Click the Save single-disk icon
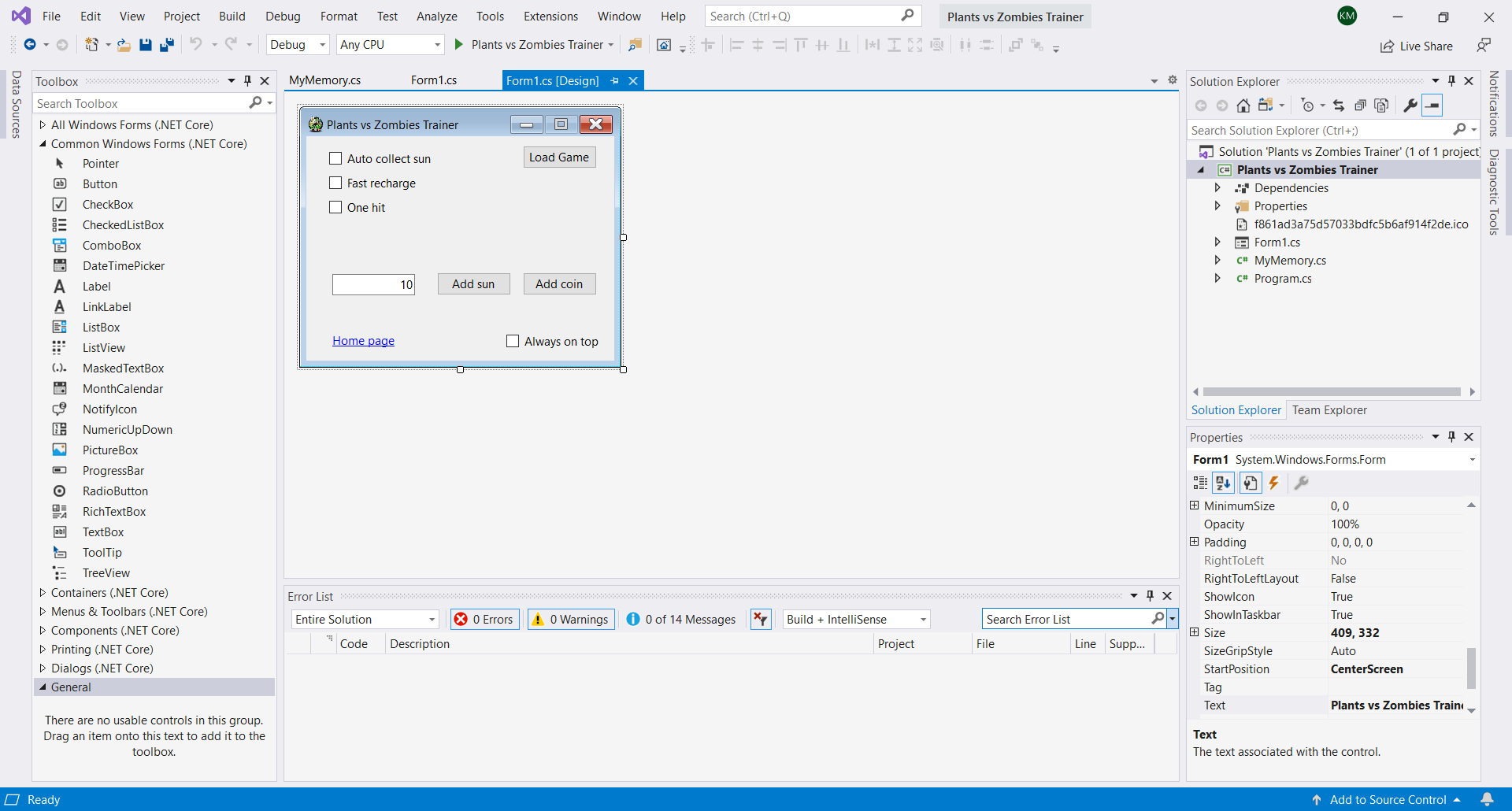This screenshot has width=1512, height=811. (146, 45)
